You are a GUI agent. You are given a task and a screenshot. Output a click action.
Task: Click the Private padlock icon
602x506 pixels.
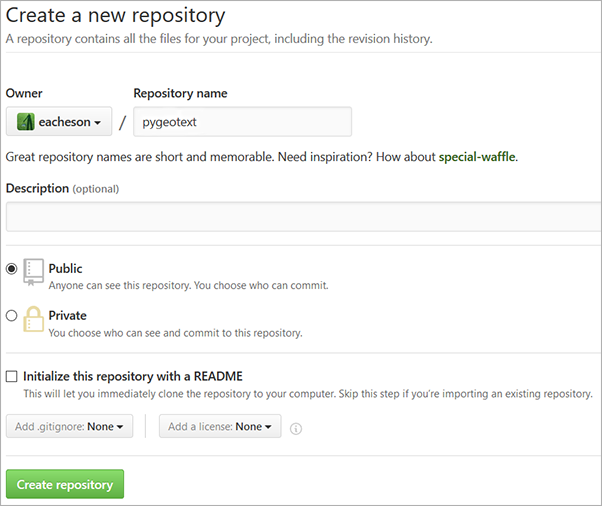33,319
